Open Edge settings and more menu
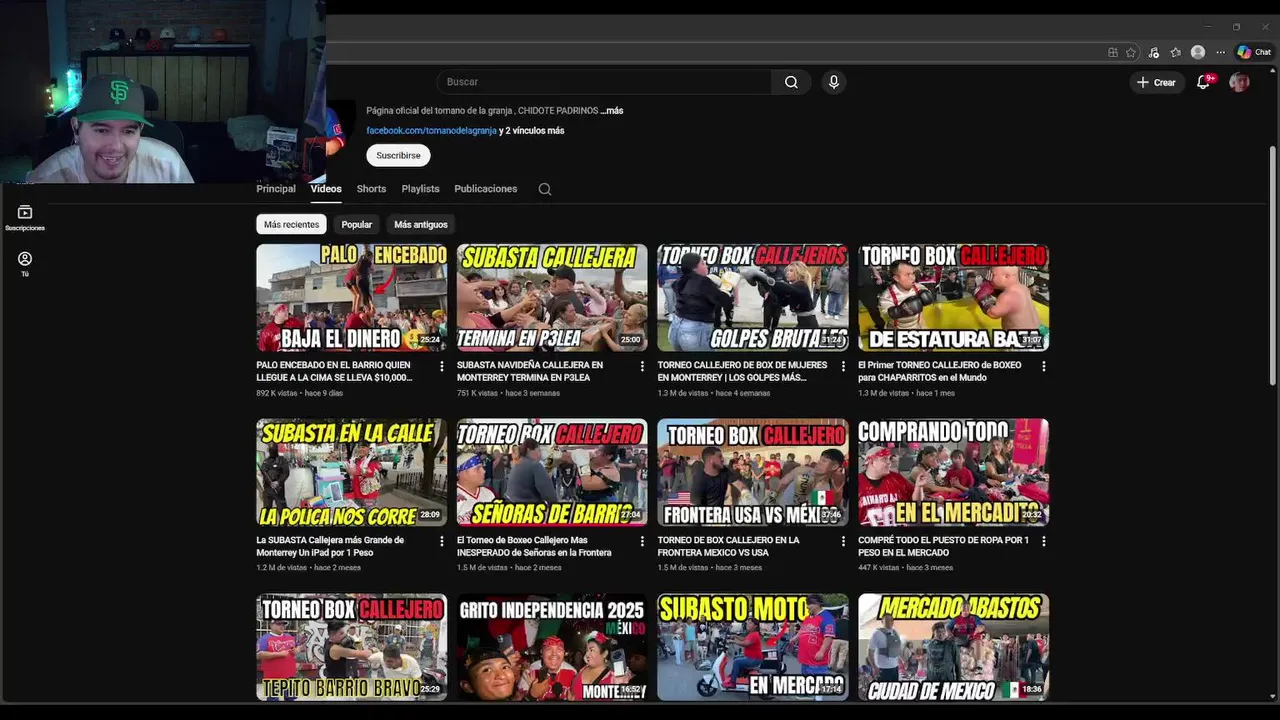Screen dimensions: 1280x720 [1220, 52]
